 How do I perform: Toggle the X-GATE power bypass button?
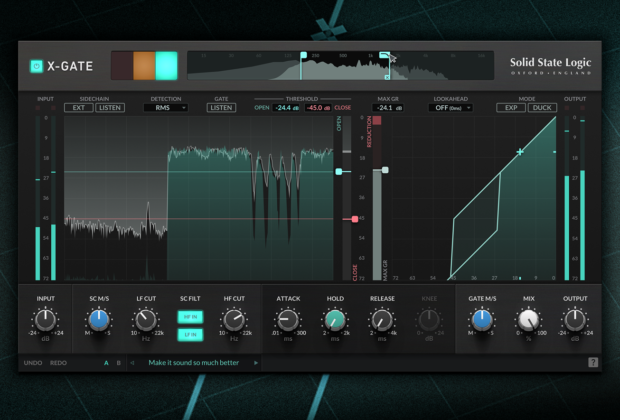[x=36, y=66]
